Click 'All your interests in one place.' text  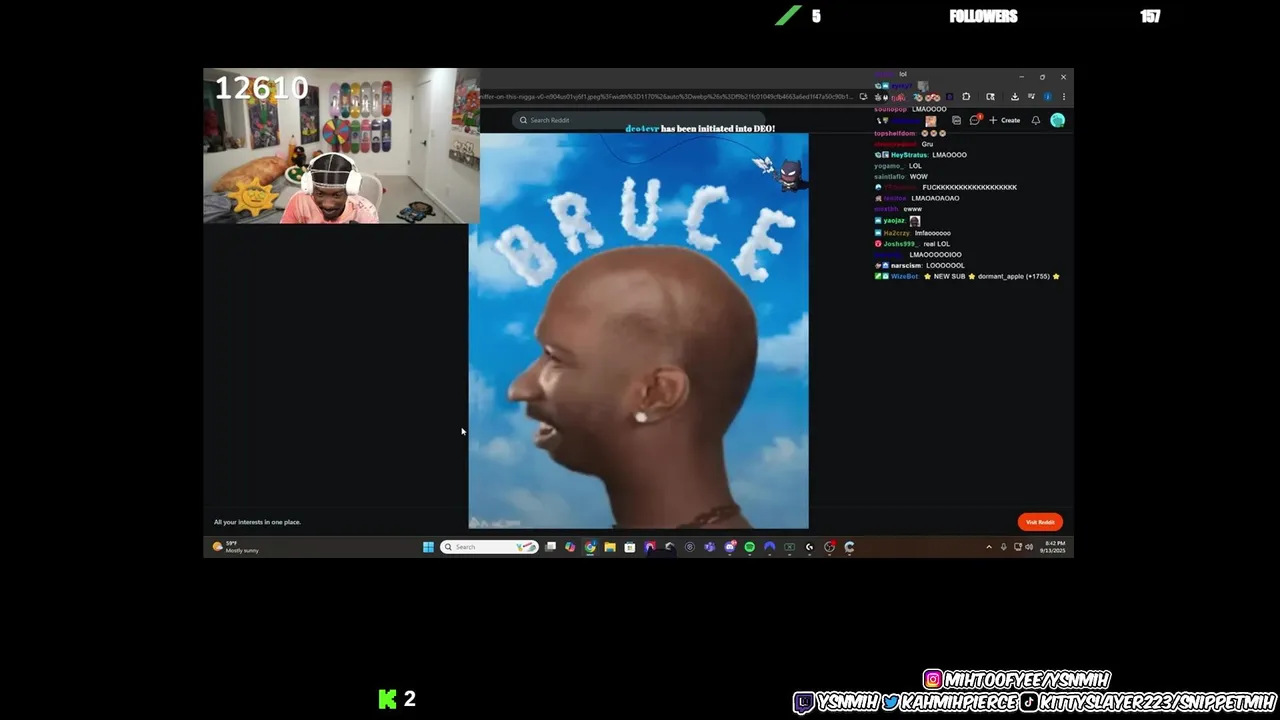tap(257, 522)
